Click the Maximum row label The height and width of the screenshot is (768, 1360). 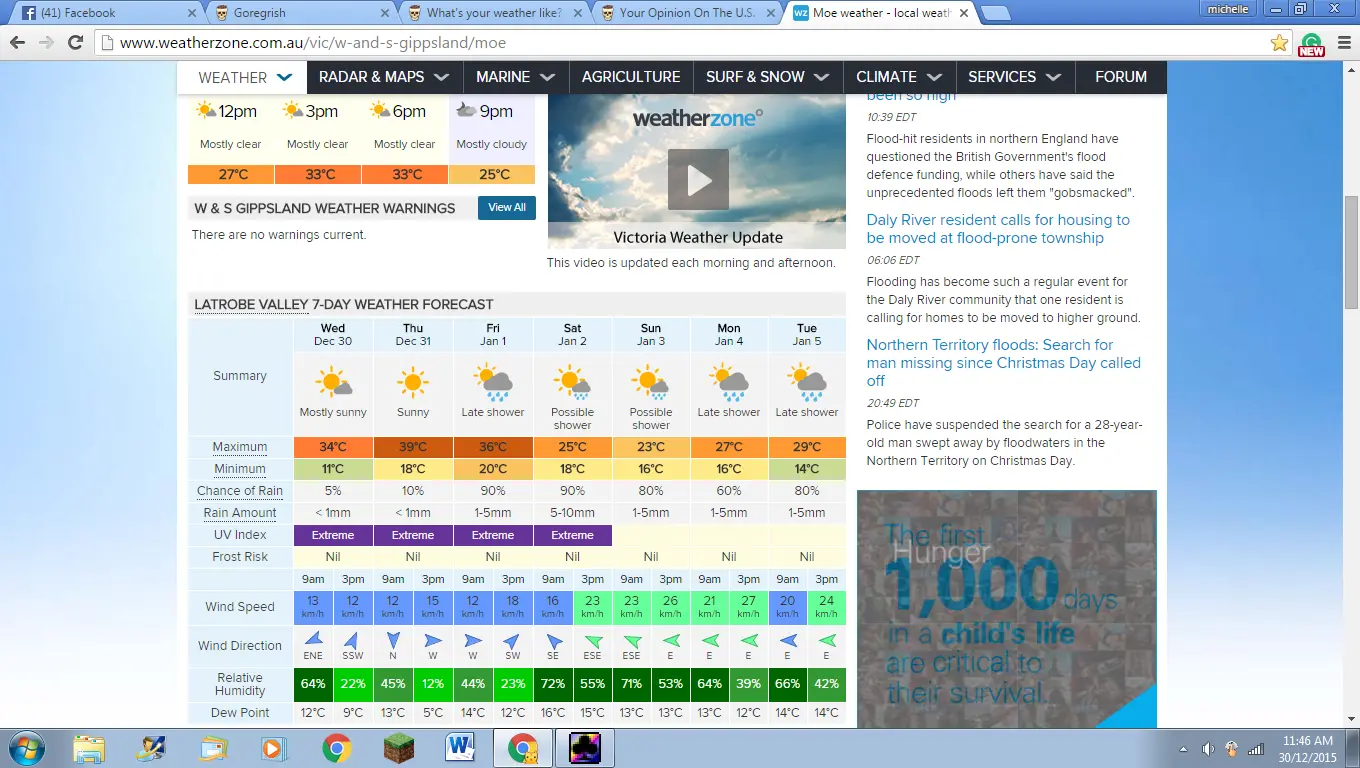tap(240, 447)
